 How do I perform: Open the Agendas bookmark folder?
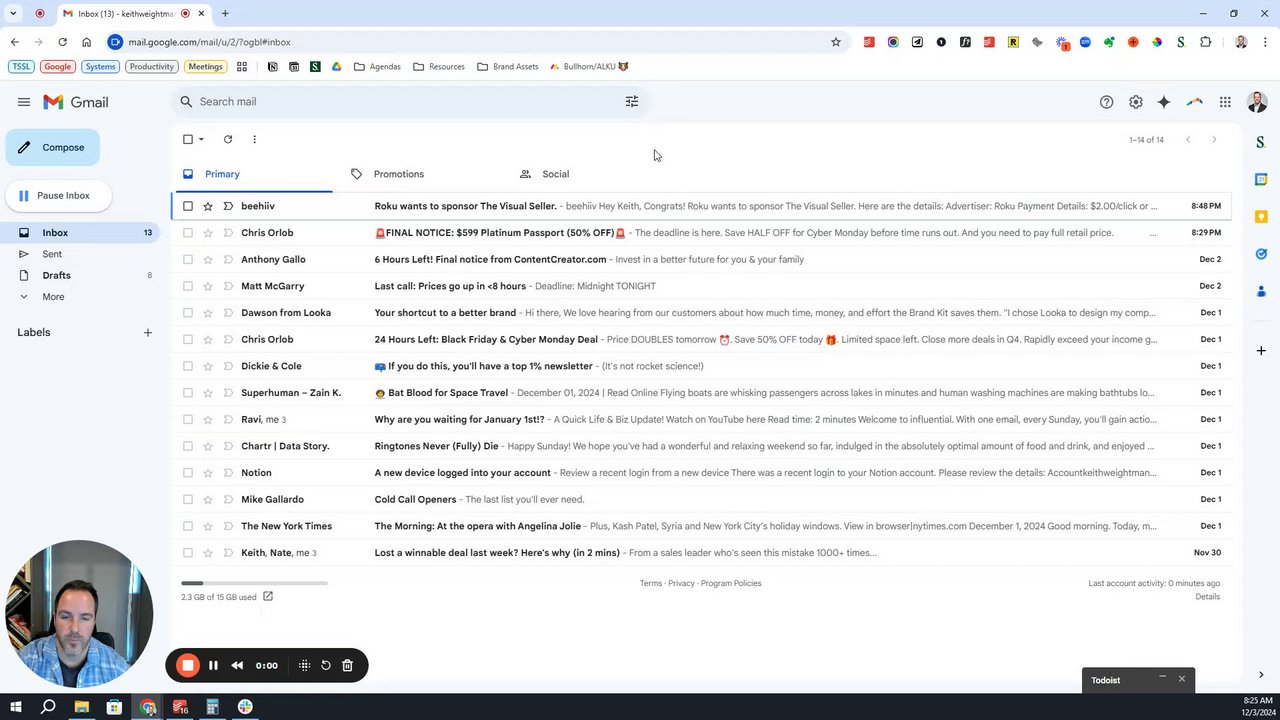(377, 67)
